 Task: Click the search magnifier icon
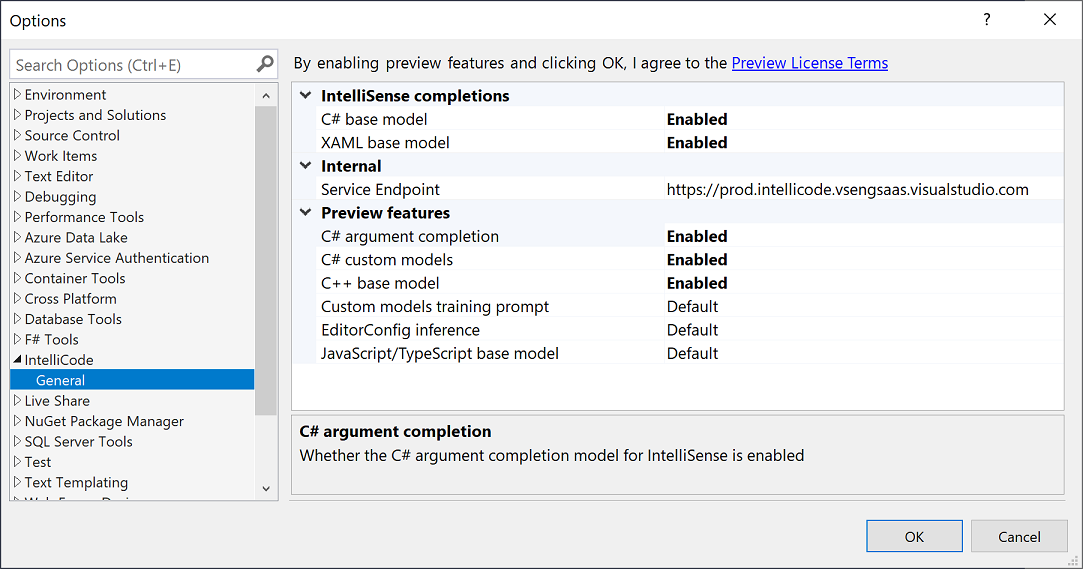(265, 64)
